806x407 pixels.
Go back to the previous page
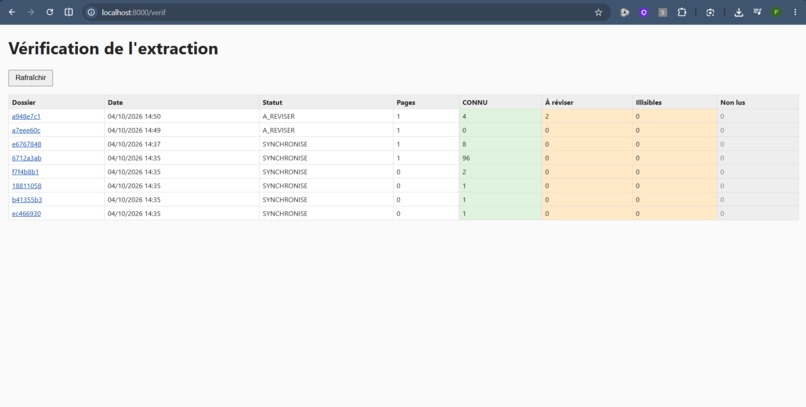point(12,12)
